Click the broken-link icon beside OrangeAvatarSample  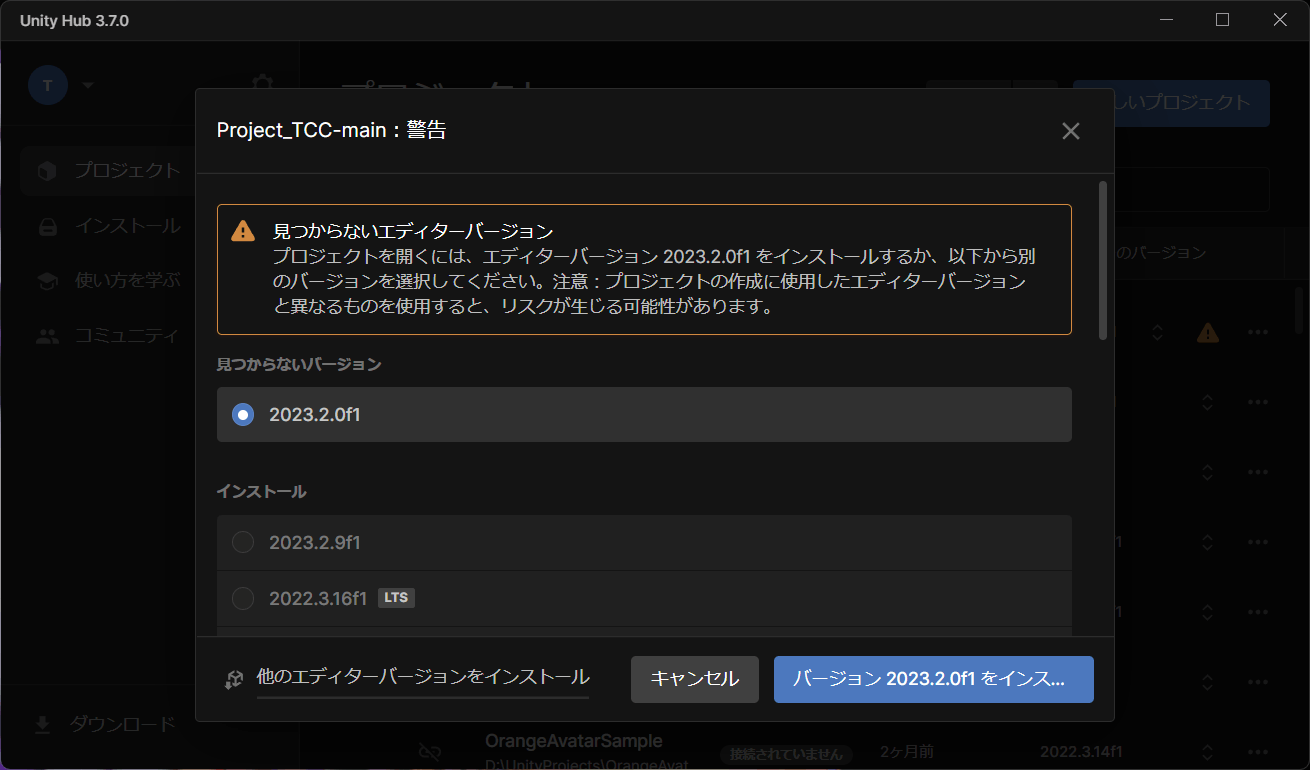[430, 751]
